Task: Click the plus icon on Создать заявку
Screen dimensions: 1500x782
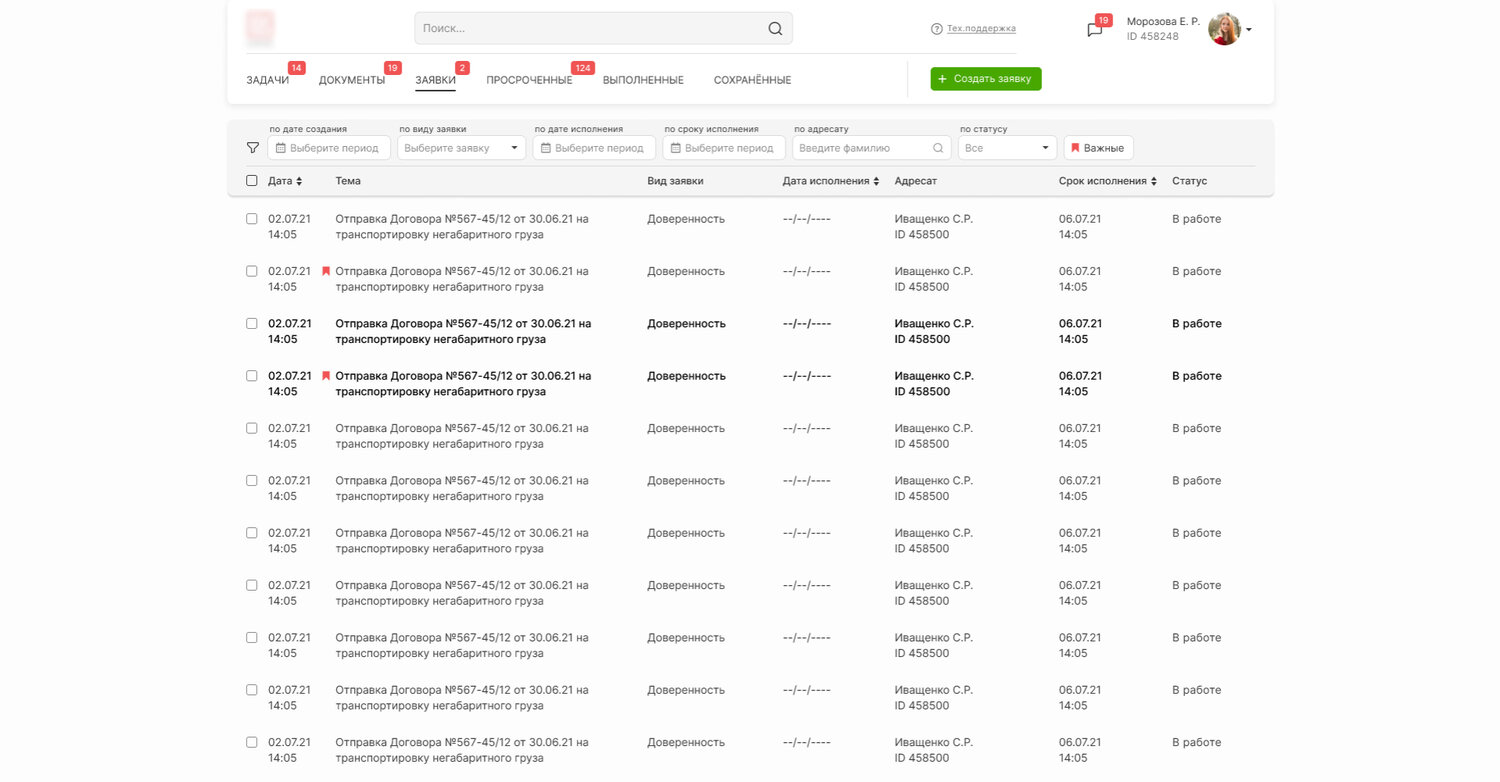Action: point(942,78)
